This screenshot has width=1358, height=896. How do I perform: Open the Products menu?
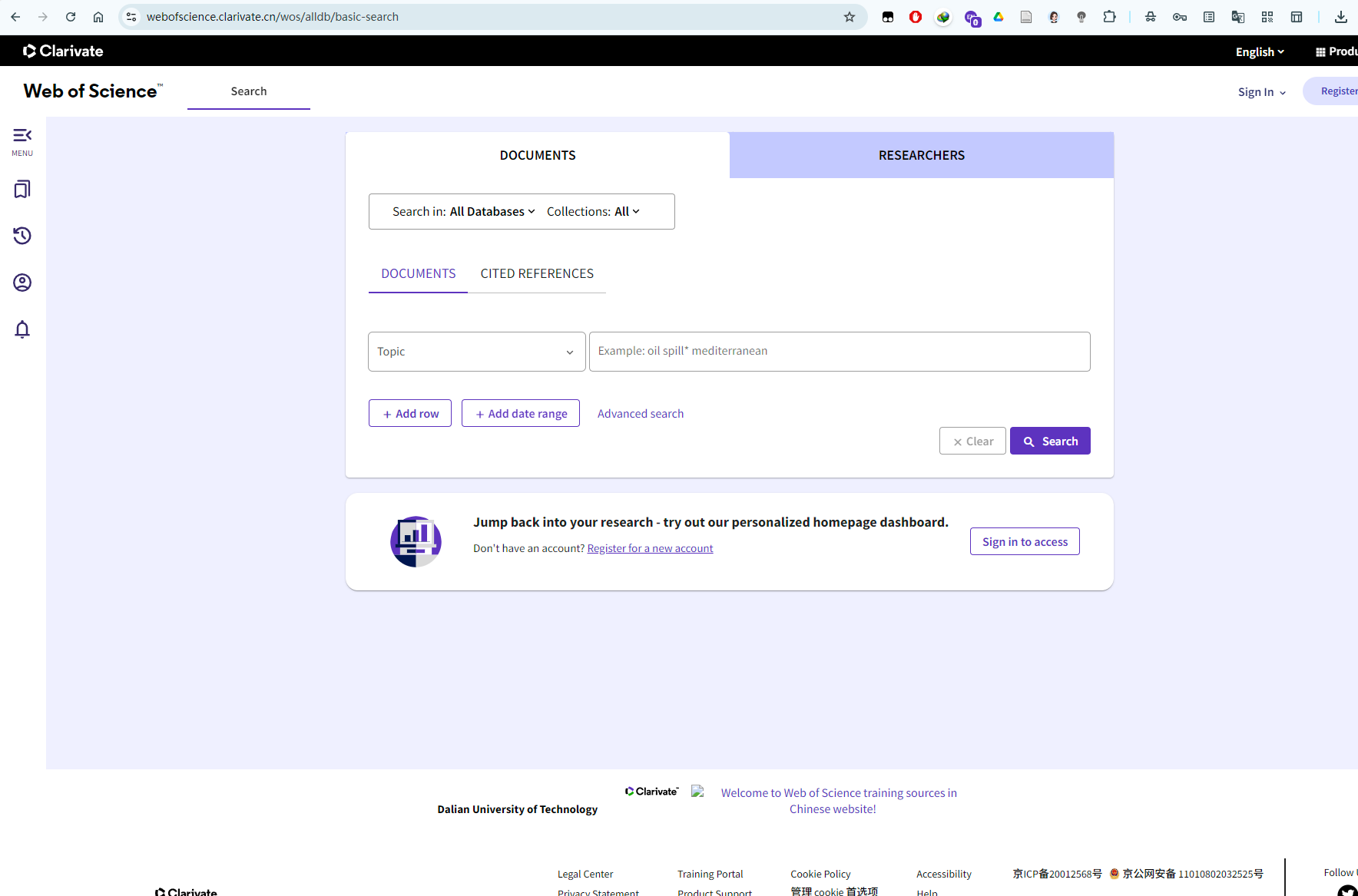click(1336, 51)
